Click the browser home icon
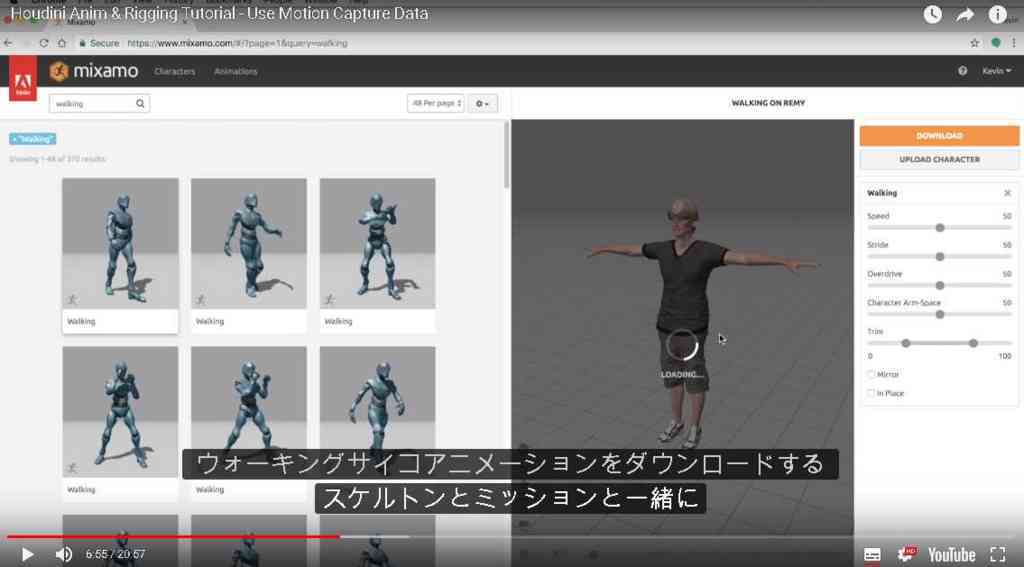The height and width of the screenshot is (567, 1024). pos(62,43)
